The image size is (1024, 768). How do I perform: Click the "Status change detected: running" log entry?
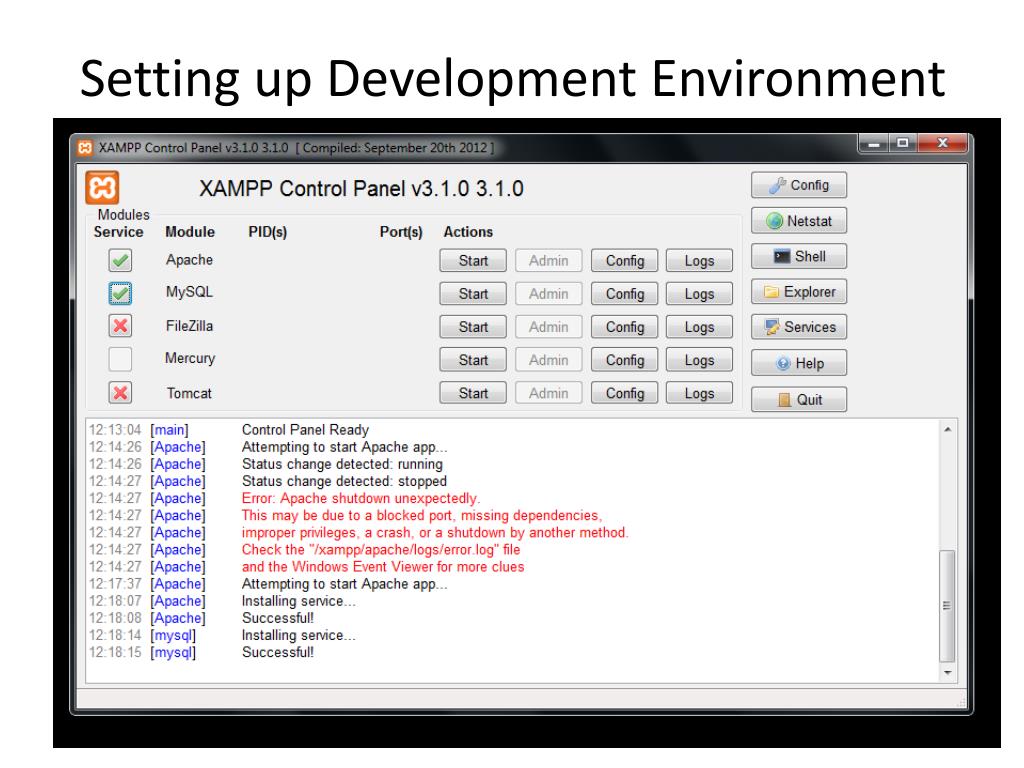[342, 464]
